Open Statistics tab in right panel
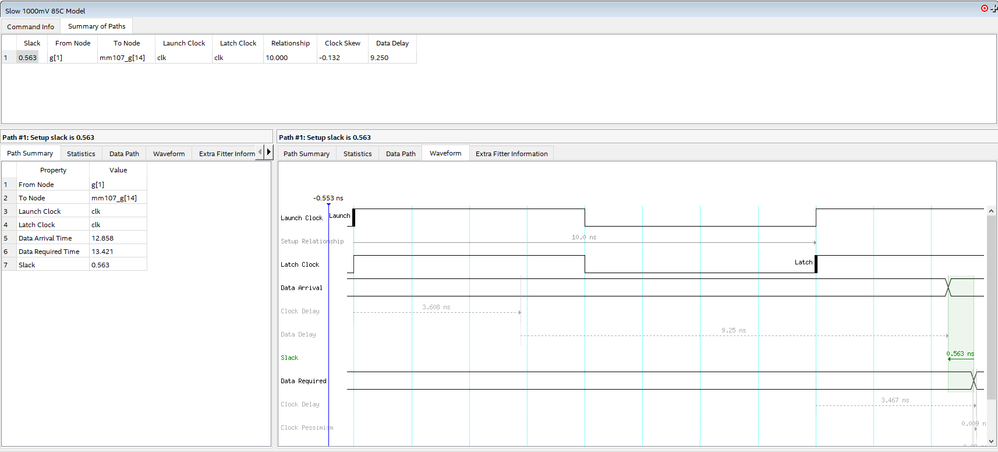The image size is (998, 452). [358, 154]
